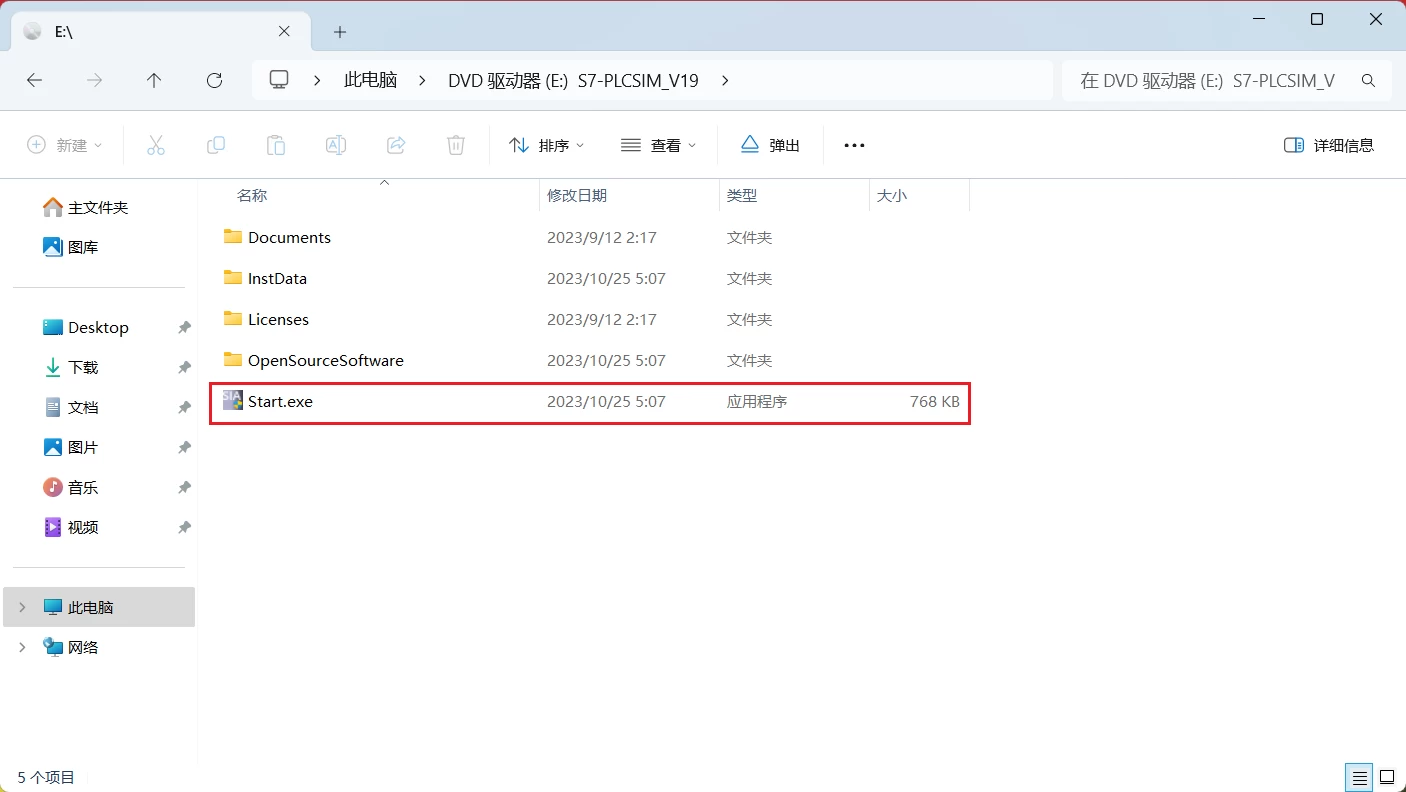Open 图片 in the sidebar
1406x792 pixels.
(83, 447)
